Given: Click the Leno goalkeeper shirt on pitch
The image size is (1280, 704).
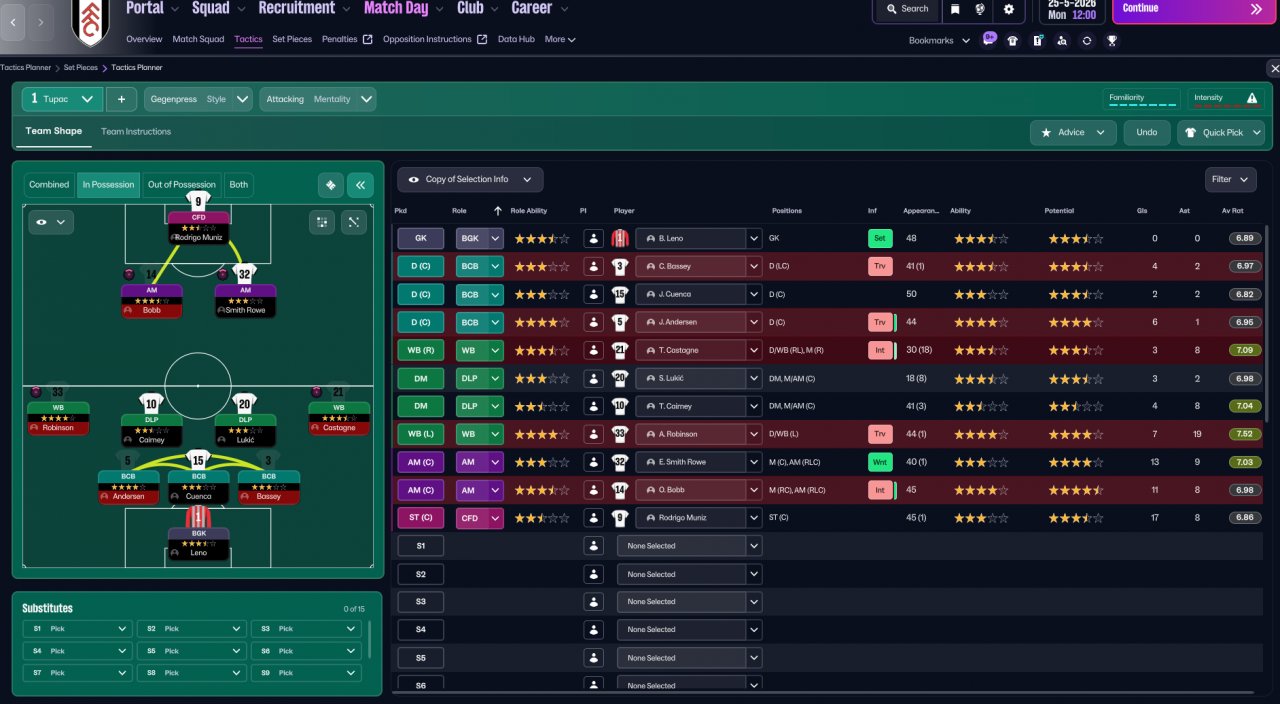Looking at the screenshot, I should coord(198,516).
